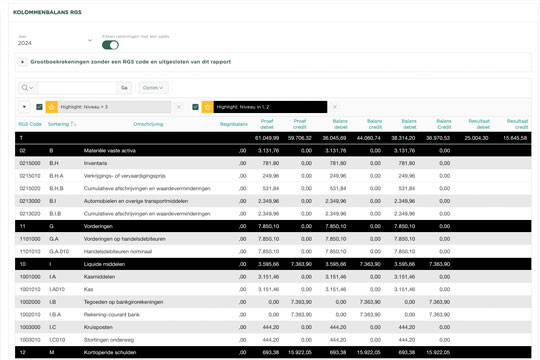Image resolution: width=540 pixels, height=360 pixels.
Task: Click total Resultaat debet value 25.004,30
Action: [477, 138]
